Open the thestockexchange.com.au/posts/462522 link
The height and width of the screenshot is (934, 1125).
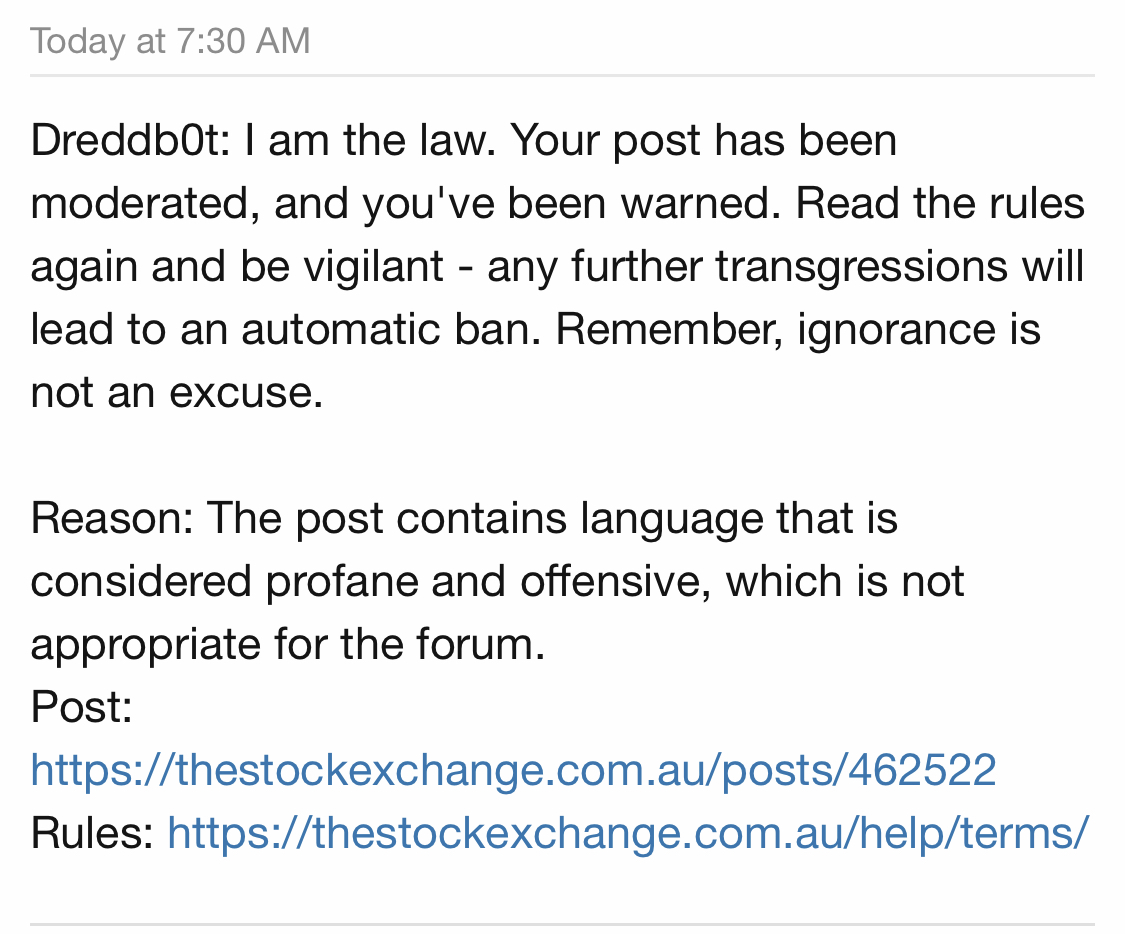pyautogui.click(x=513, y=770)
